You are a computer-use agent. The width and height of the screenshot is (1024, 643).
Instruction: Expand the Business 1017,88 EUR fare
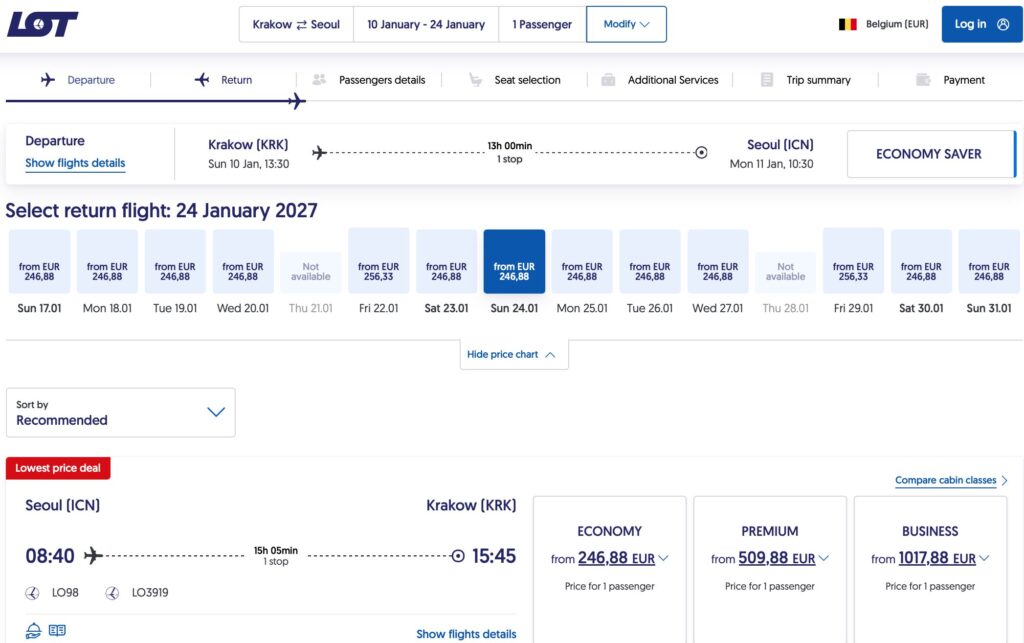(930, 558)
